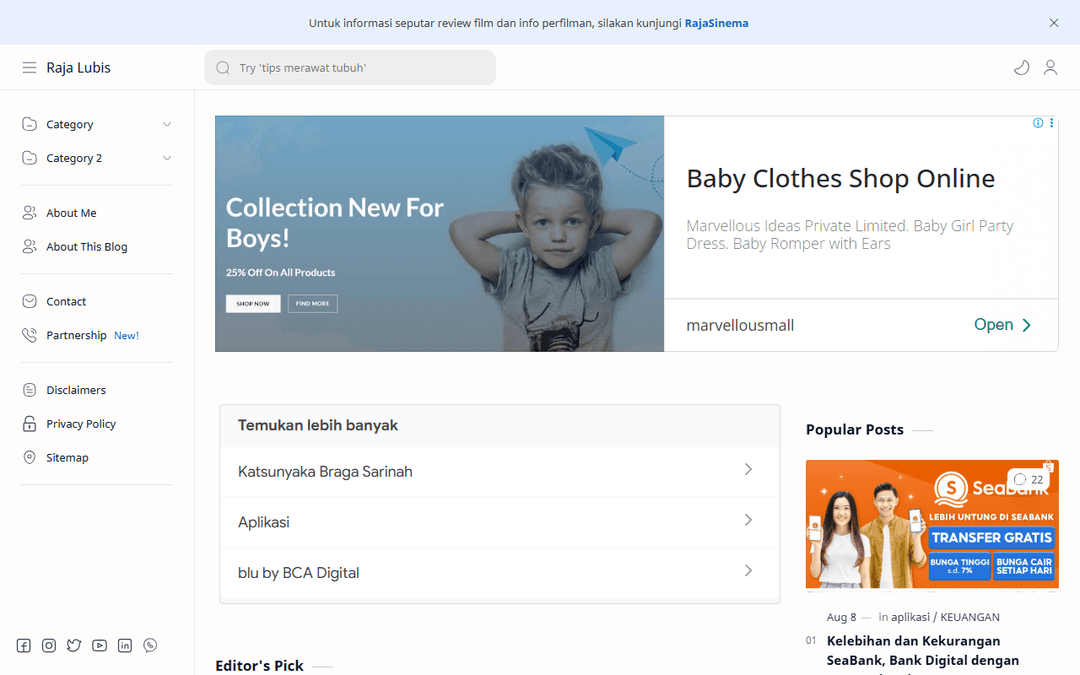The image size is (1080, 675).
Task: Close the RajaSinema announcement banner
Action: pyautogui.click(x=1054, y=23)
